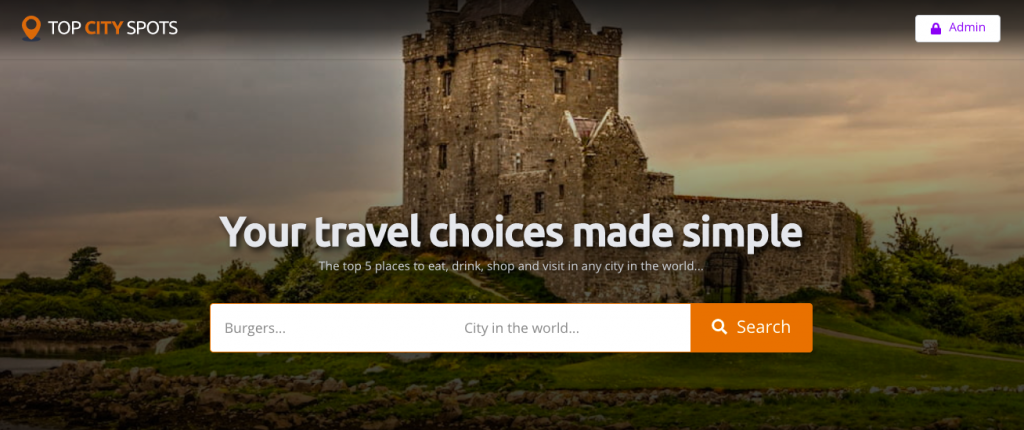This screenshot has height=430, width=1024.
Task: Click the Burgers placeholder text
Action: click(x=255, y=328)
